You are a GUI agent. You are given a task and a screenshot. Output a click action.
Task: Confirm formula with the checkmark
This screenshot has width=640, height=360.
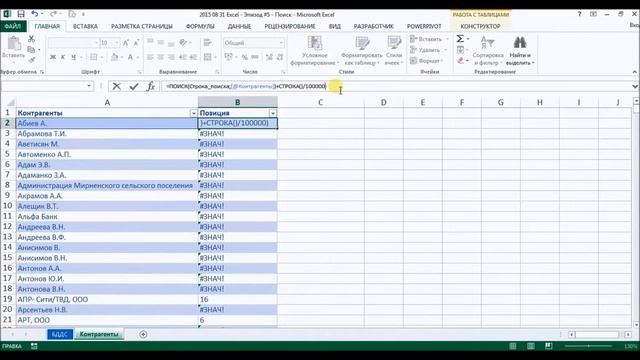134,86
